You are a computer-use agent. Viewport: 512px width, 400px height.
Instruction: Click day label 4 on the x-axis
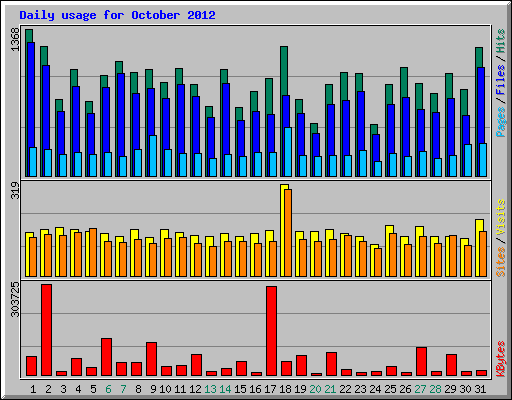click(x=78, y=389)
